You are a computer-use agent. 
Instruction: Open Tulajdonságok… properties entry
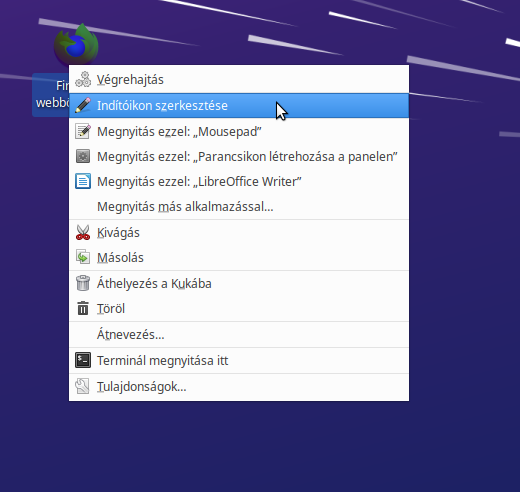(x=239, y=387)
